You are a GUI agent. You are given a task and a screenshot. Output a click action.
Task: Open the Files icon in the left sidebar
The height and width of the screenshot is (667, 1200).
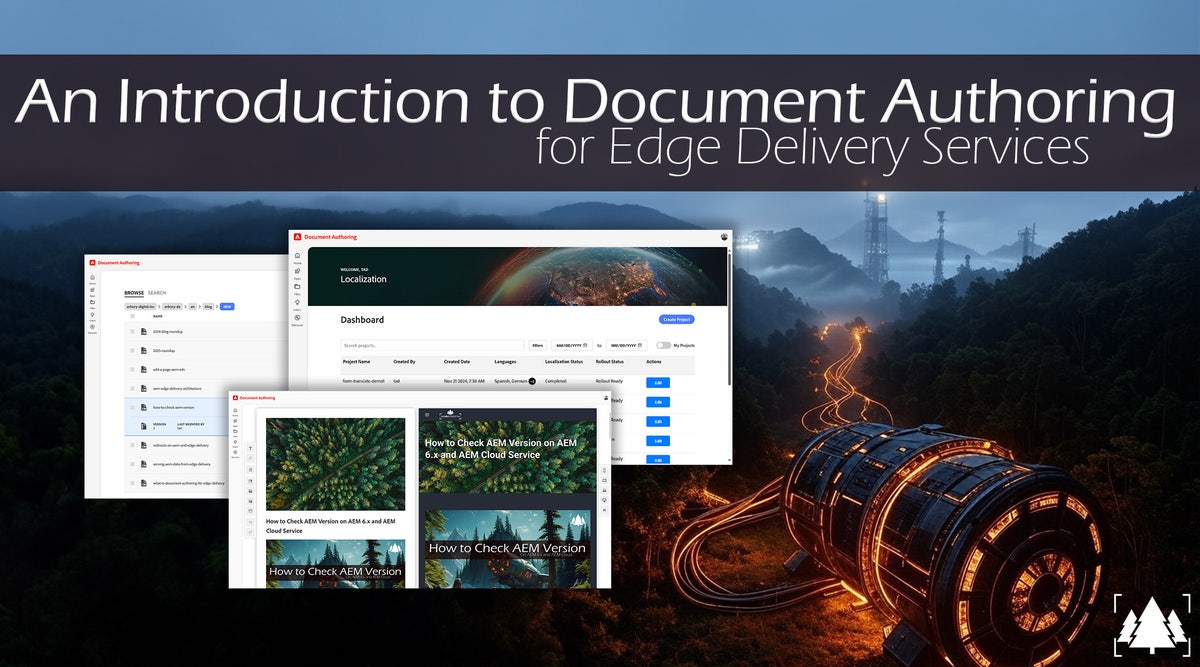pos(297,286)
